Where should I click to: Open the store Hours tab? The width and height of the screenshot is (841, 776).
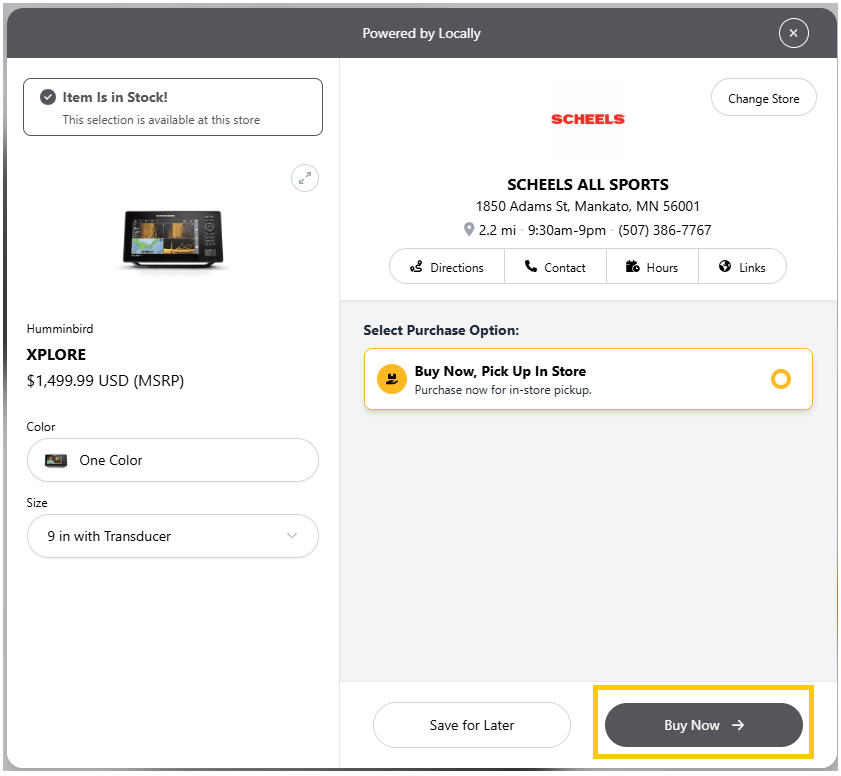point(651,267)
